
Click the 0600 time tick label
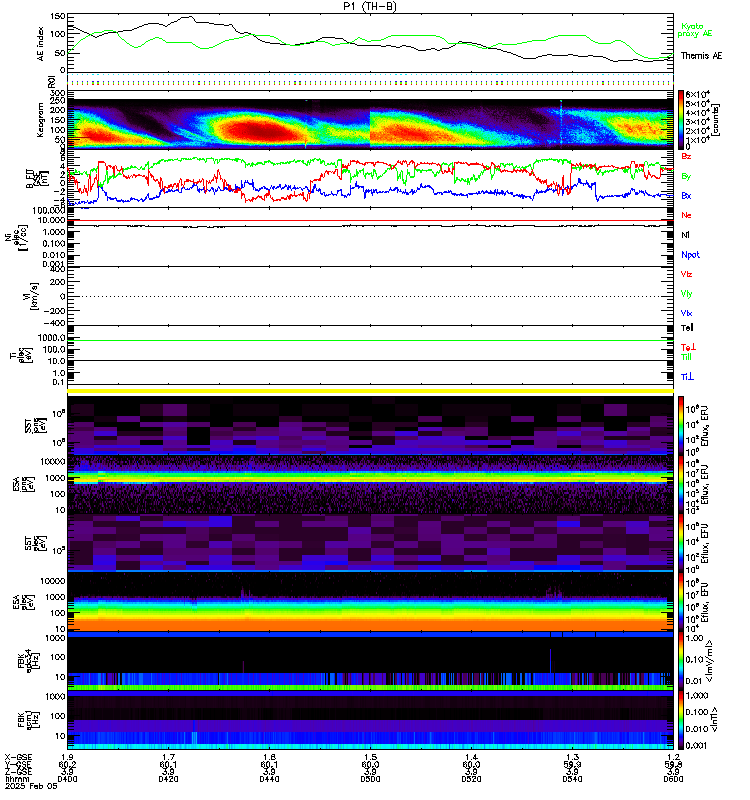[673, 779]
